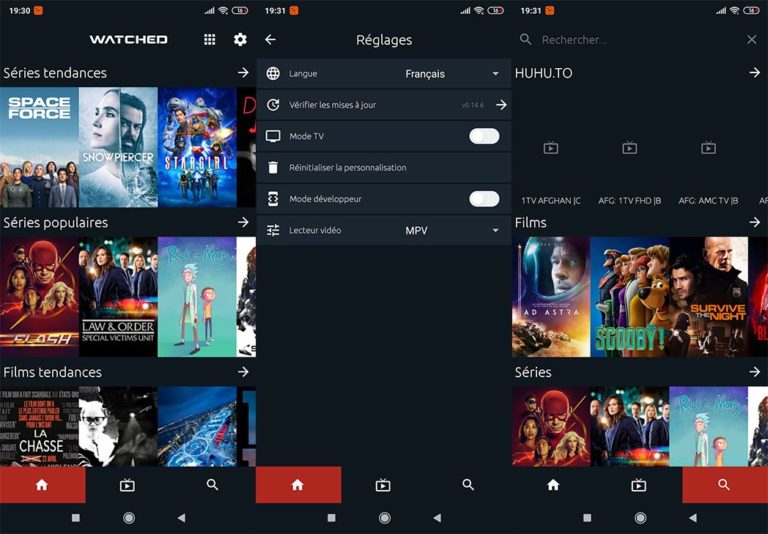Click the sliders icon for Lecteur vidéo
The image size is (768, 534).
click(x=273, y=230)
